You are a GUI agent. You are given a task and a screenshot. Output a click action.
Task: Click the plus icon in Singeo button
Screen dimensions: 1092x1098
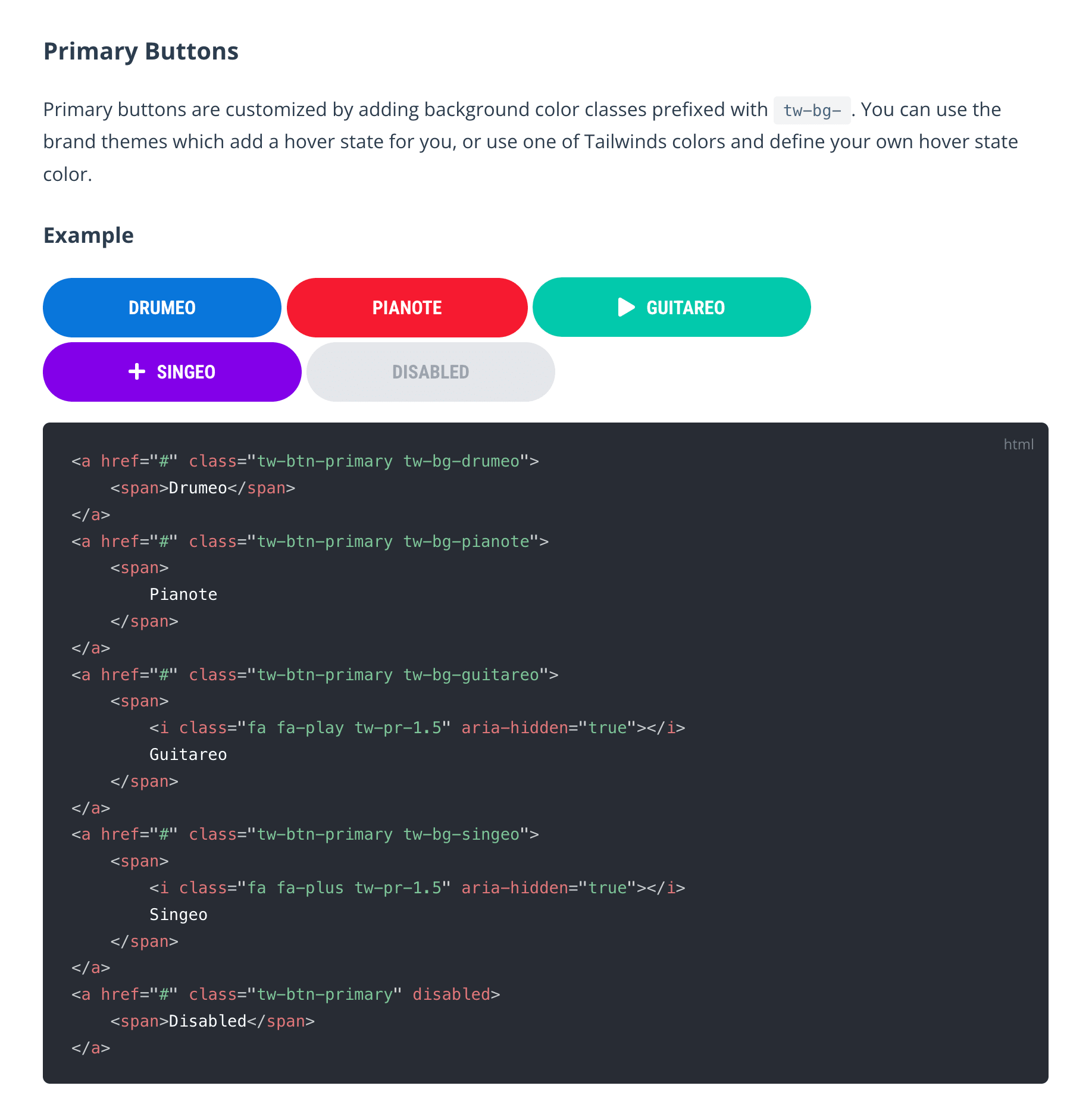tap(137, 371)
